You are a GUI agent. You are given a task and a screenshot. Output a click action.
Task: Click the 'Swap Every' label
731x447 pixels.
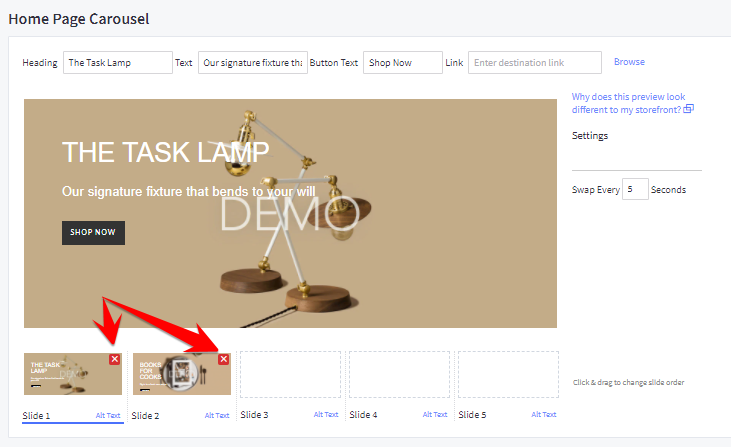point(596,190)
